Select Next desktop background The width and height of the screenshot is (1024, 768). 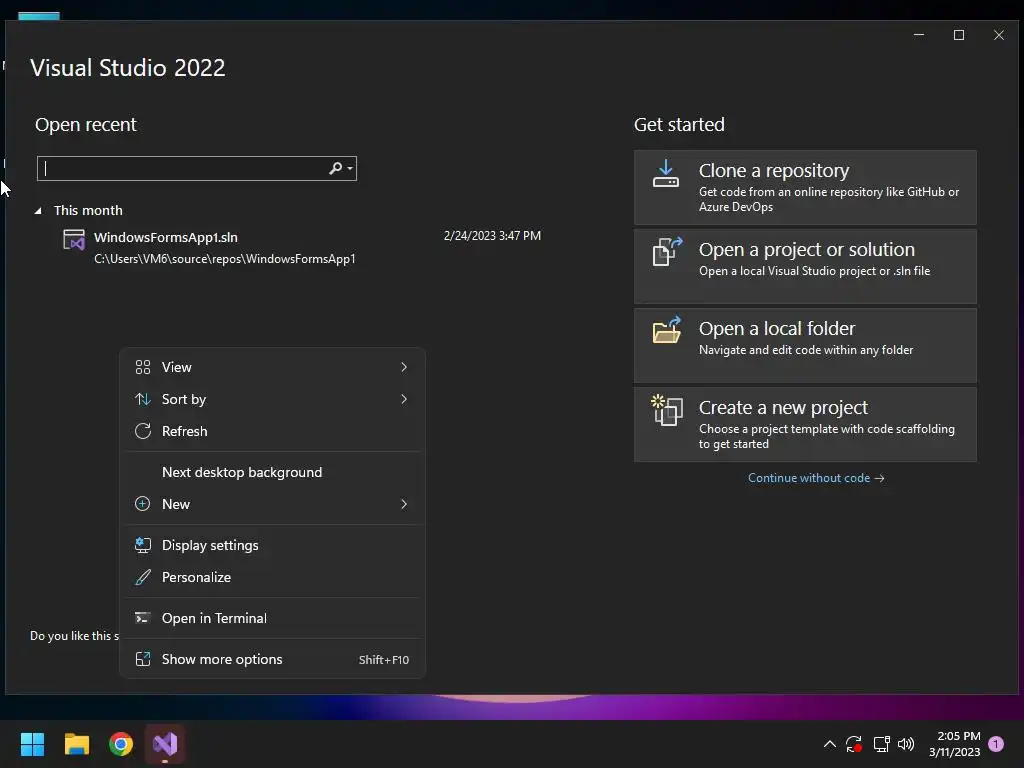tap(272, 472)
